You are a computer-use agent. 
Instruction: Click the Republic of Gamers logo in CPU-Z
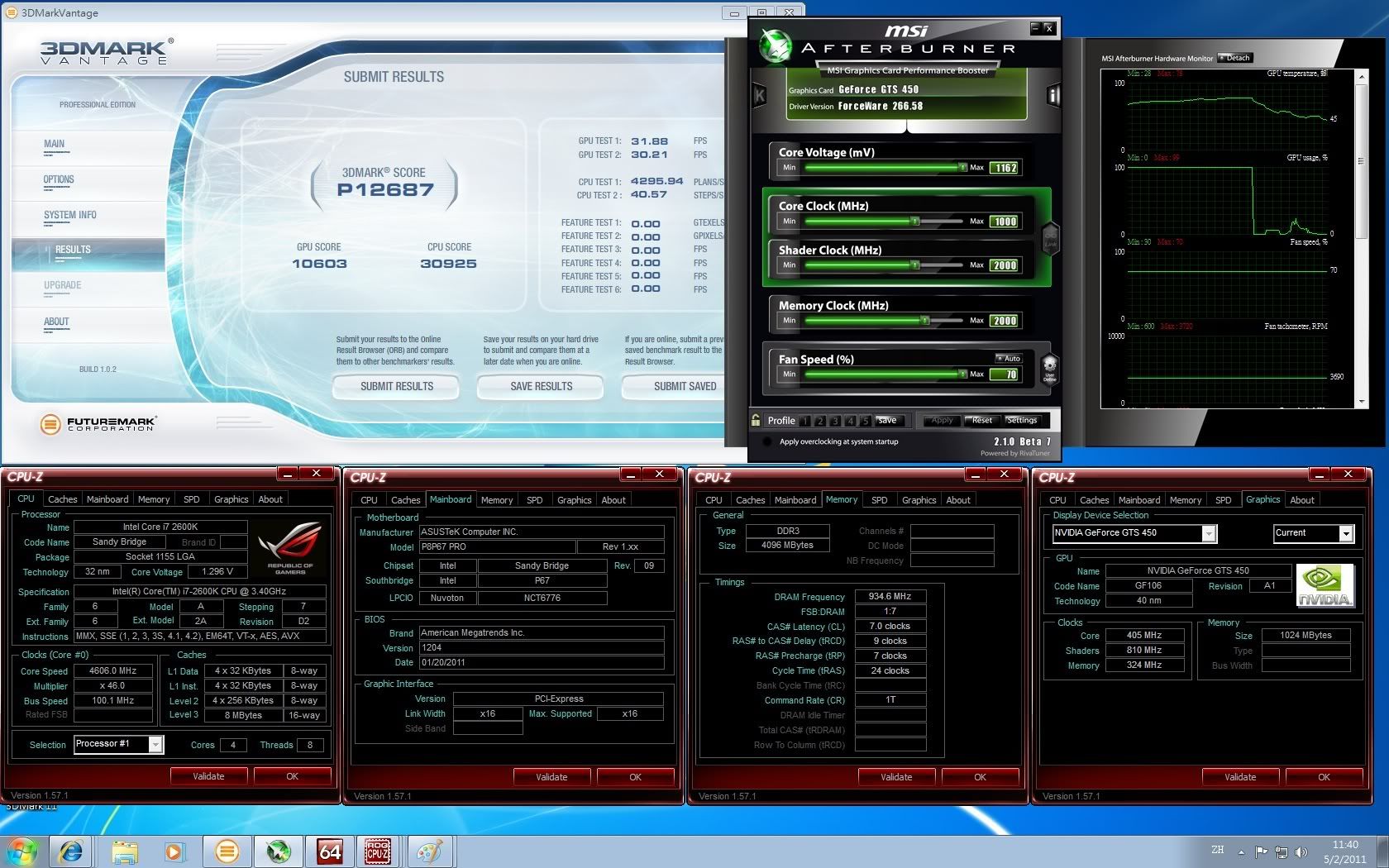click(x=289, y=547)
